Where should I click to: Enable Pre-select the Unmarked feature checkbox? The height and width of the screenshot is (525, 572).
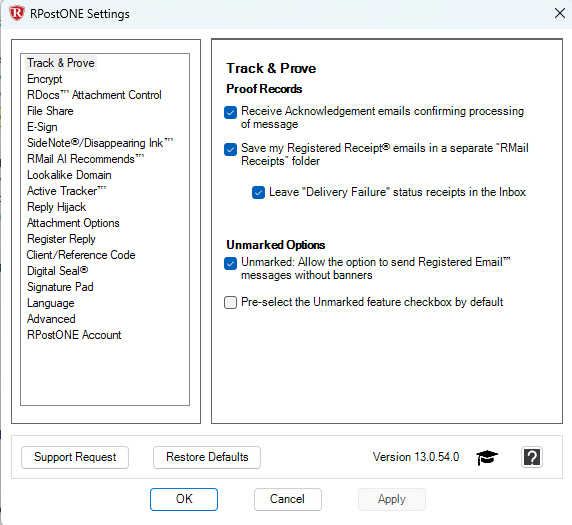[x=230, y=302]
